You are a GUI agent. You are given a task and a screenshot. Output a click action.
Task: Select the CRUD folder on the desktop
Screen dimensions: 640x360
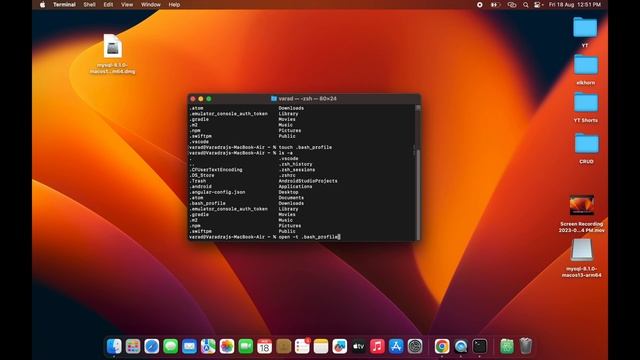pos(587,144)
